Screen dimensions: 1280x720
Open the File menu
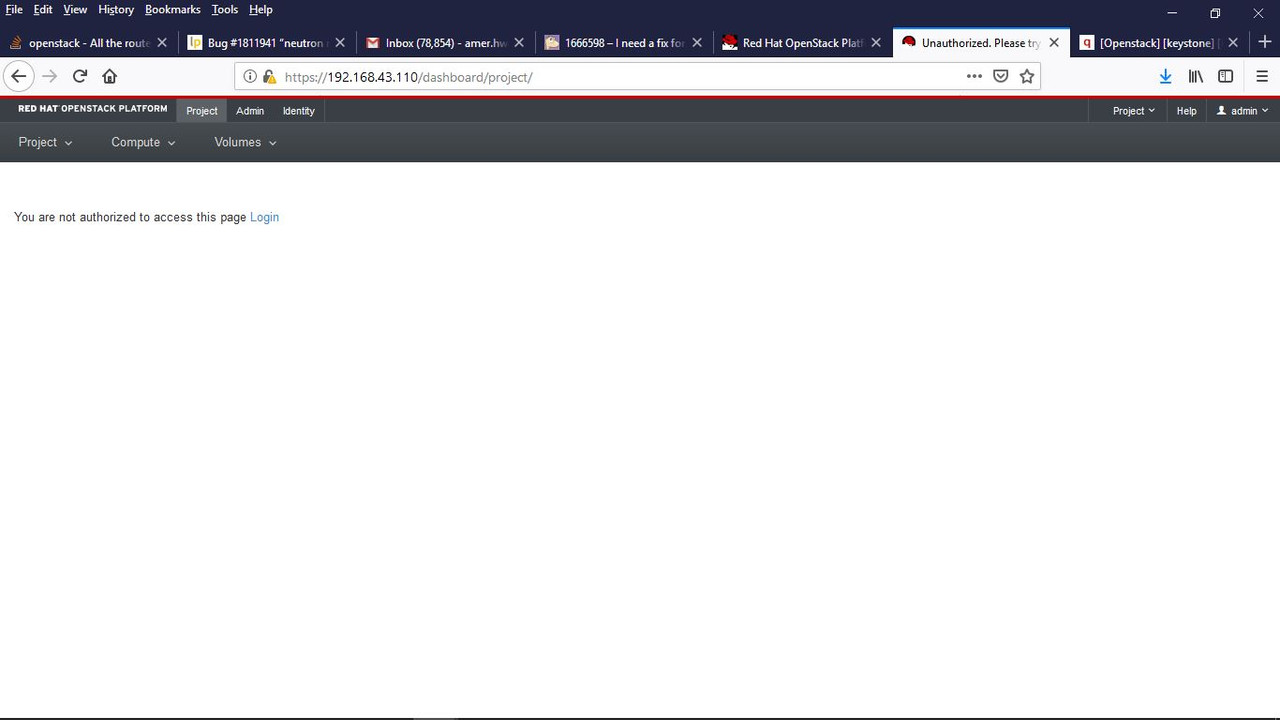14,10
